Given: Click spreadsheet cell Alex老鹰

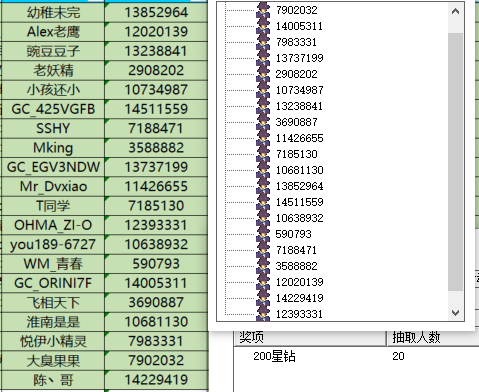Looking at the screenshot, I should [x=53, y=32].
